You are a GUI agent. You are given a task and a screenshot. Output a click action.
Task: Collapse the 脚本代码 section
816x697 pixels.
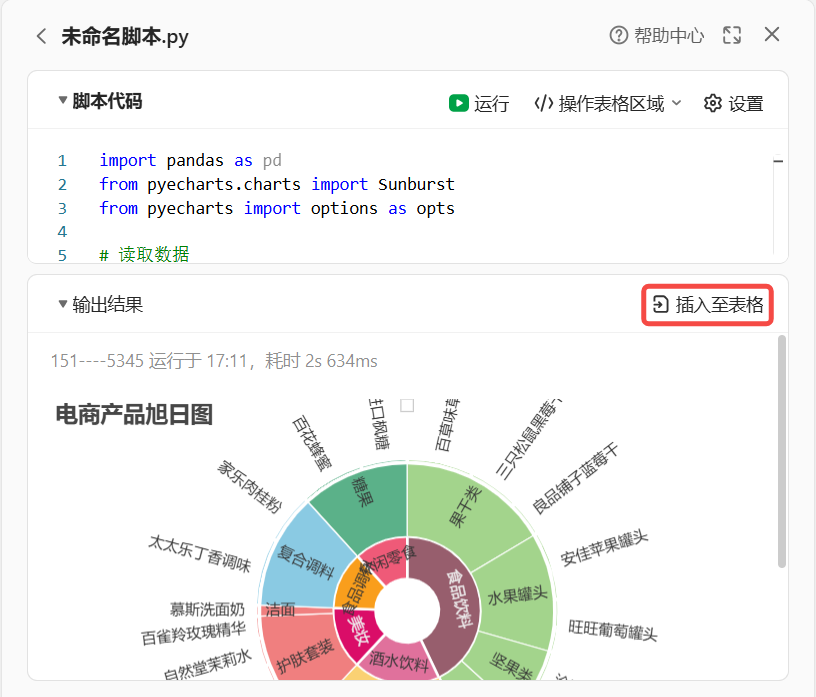point(63,99)
